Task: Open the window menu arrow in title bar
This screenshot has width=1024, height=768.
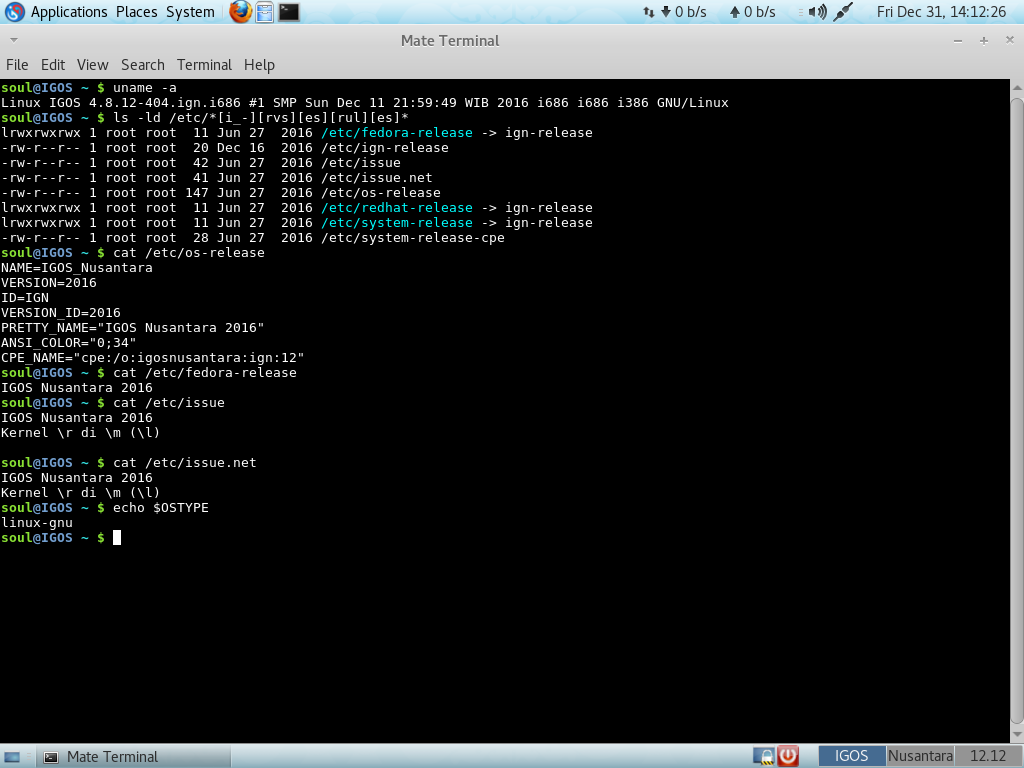Action: 14,40
